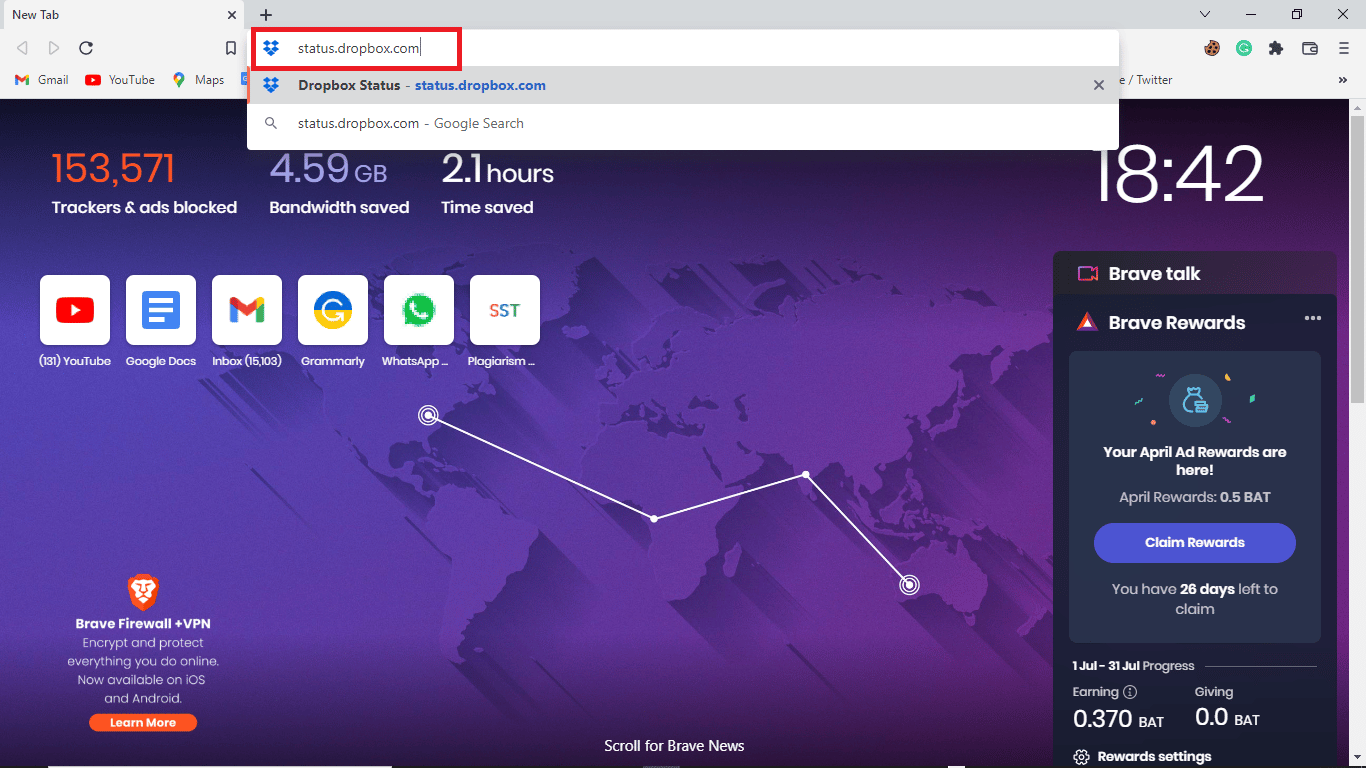
Task: Open the Extensions puzzle icon
Action: tap(1276, 48)
